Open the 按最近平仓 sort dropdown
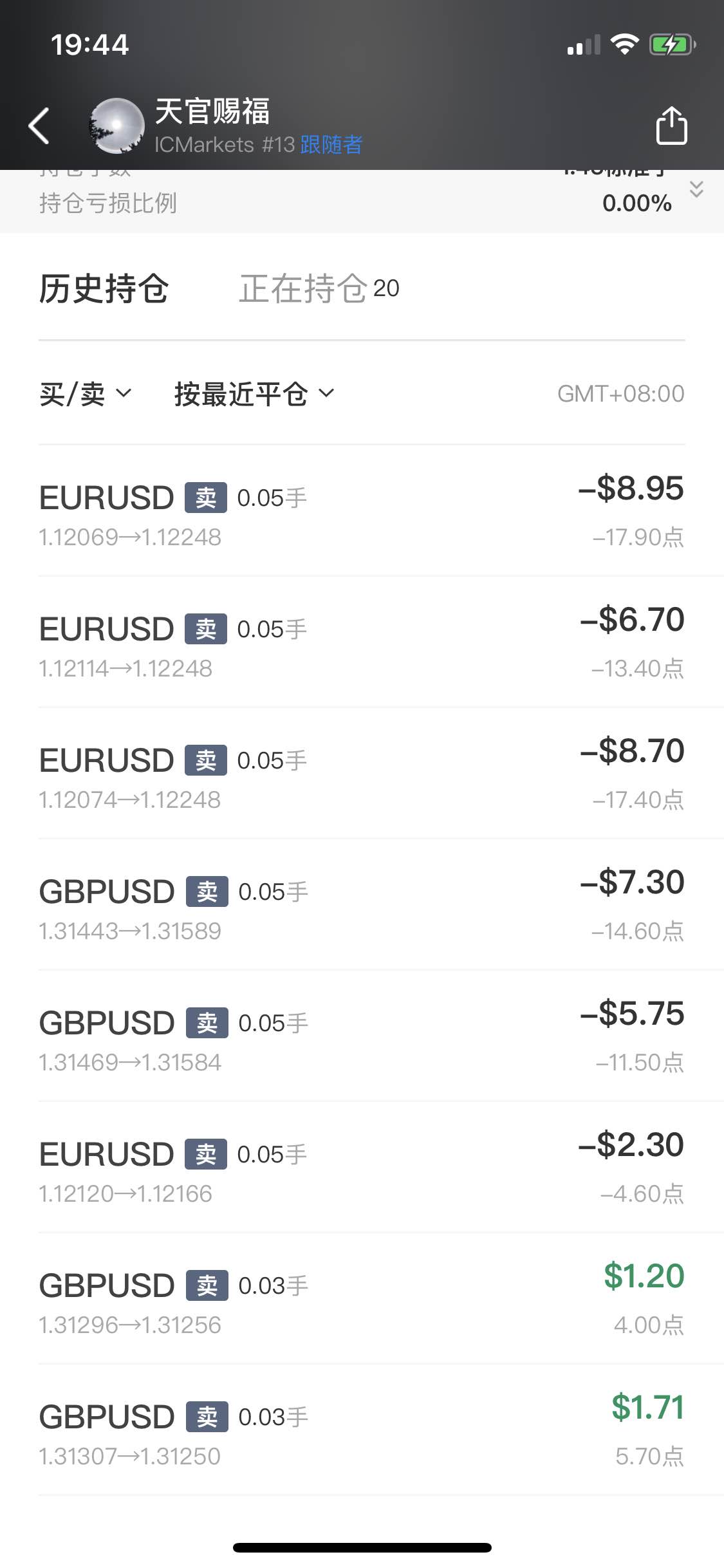The height and width of the screenshot is (1568, 724). 255,394
